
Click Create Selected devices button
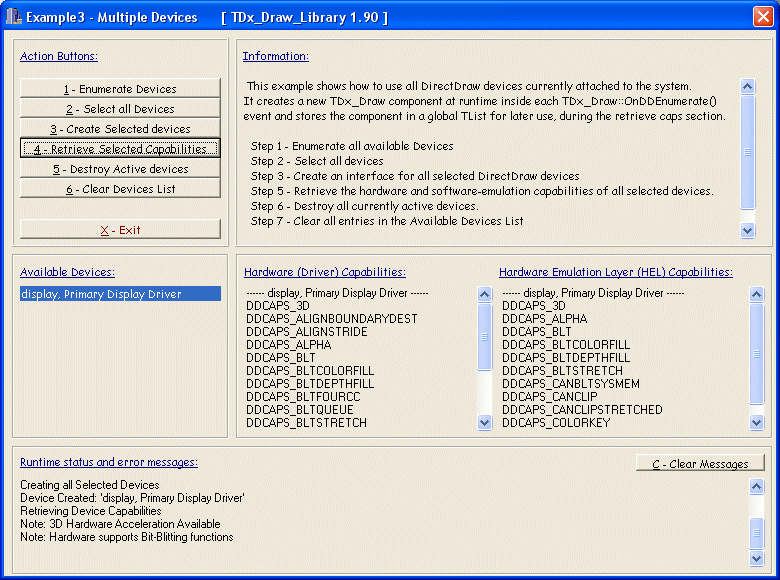120,129
